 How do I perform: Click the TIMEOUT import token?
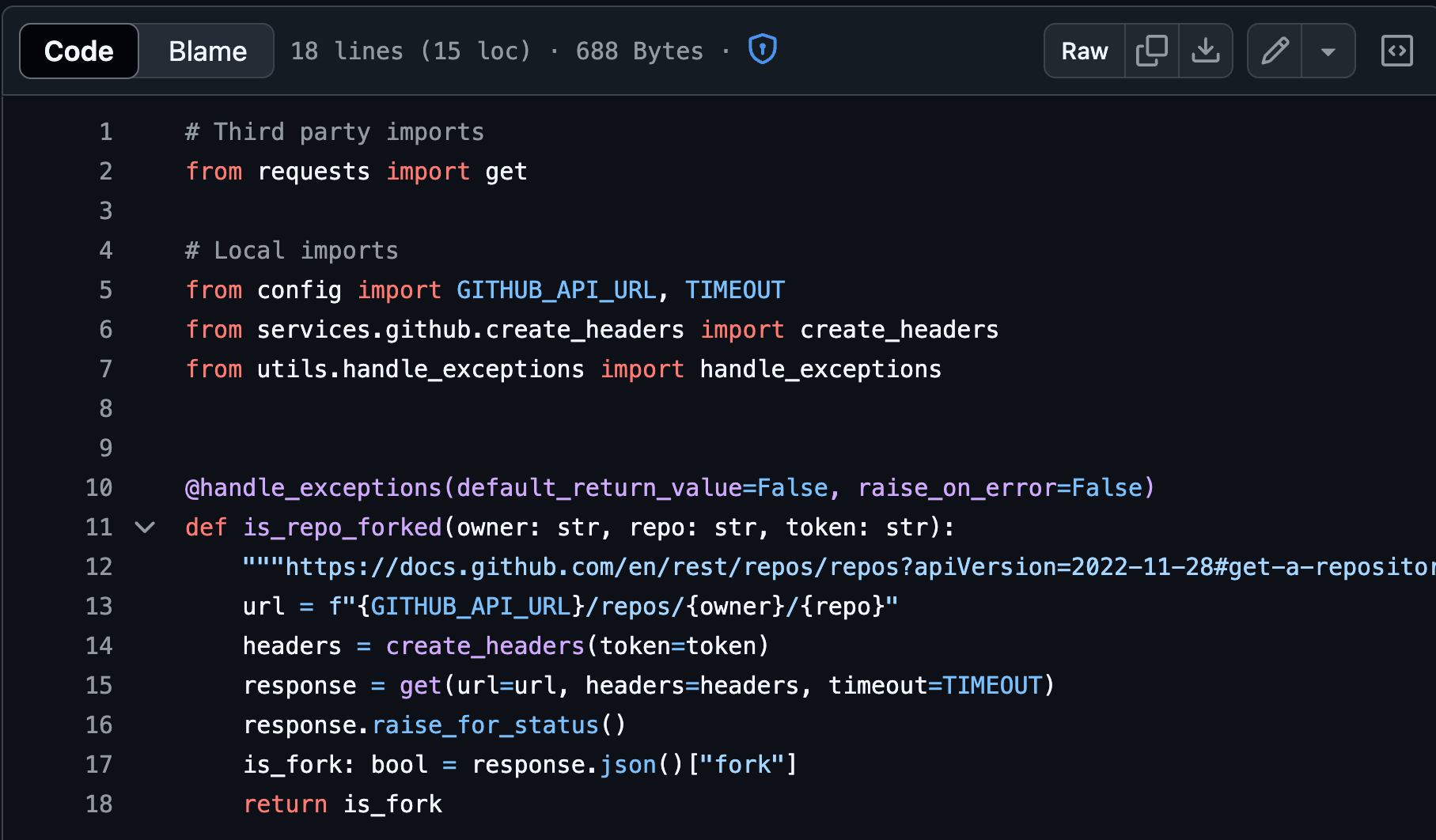click(734, 289)
